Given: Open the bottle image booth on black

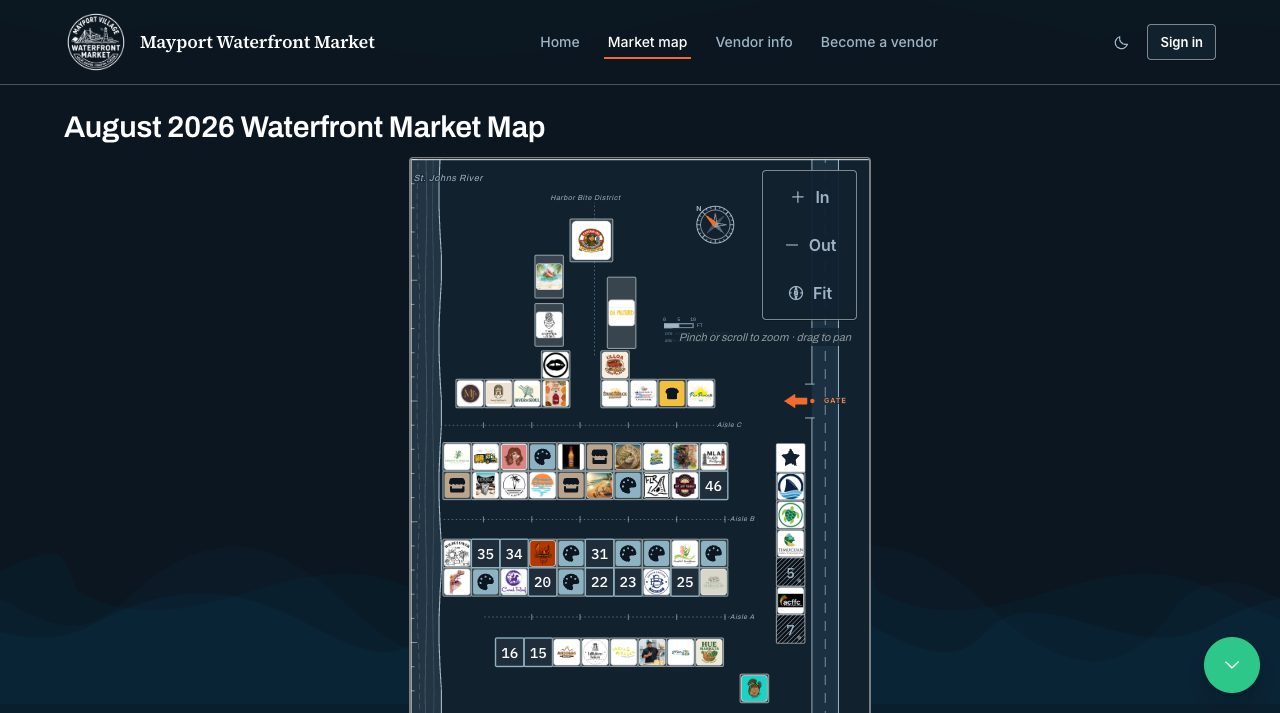Looking at the screenshot, I should [x=570, y=457].
